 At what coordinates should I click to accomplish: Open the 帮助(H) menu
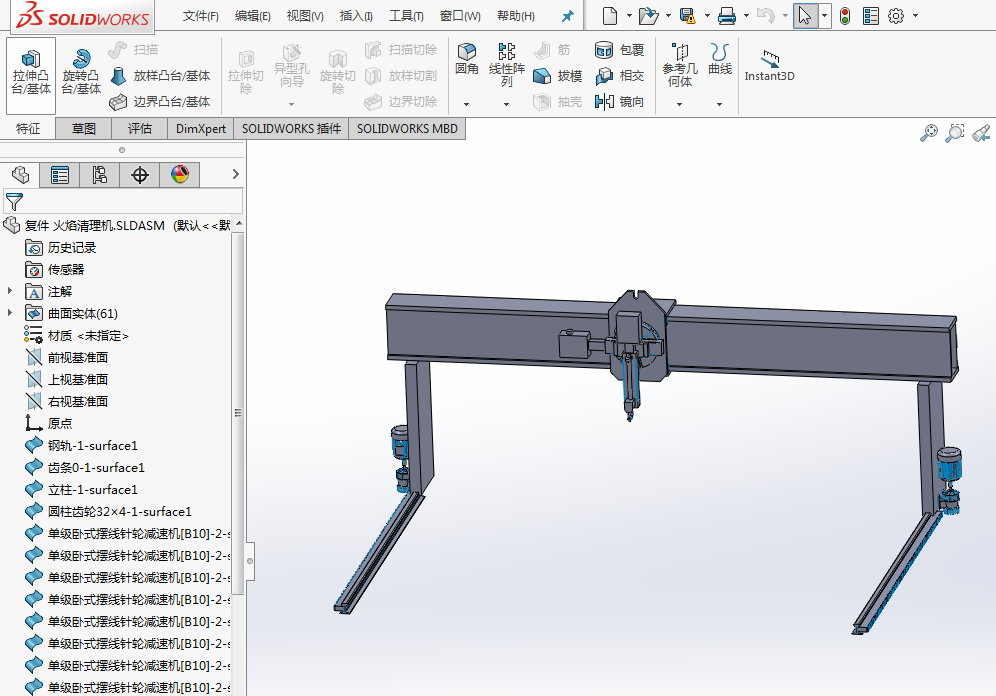pos(515,17)
